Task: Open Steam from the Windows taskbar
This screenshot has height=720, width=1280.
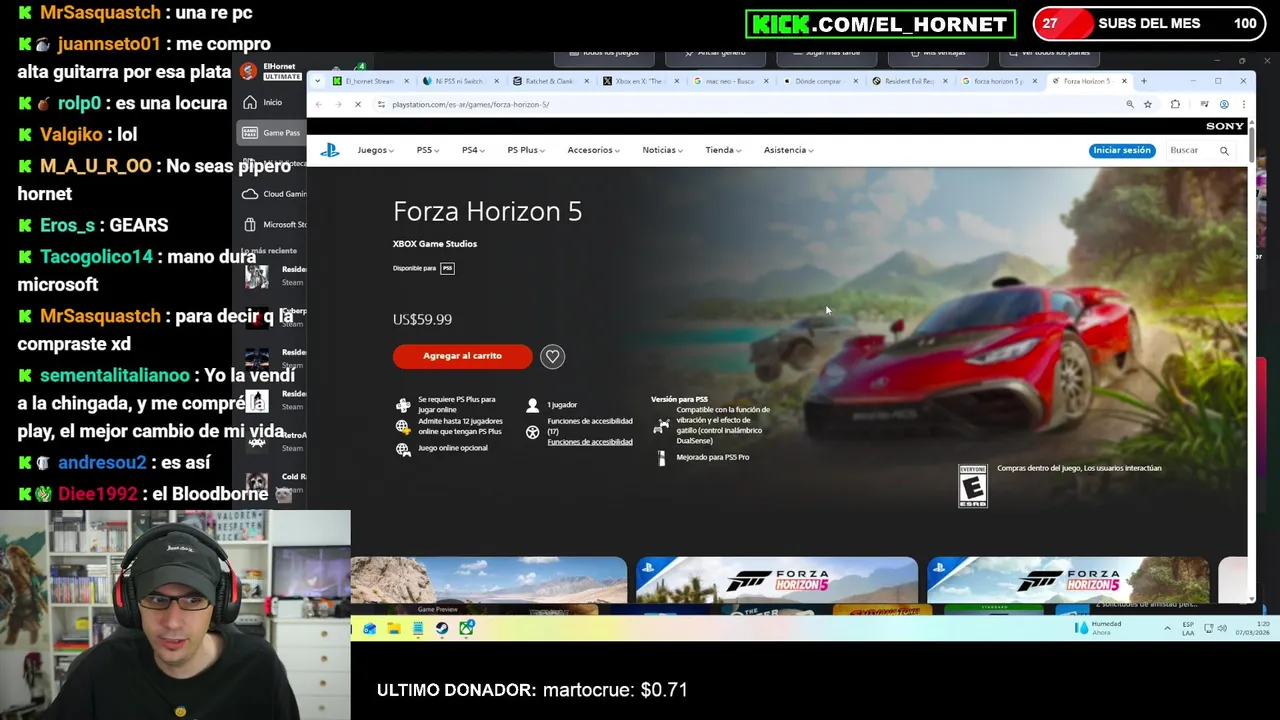Action: tap(442, 628)
